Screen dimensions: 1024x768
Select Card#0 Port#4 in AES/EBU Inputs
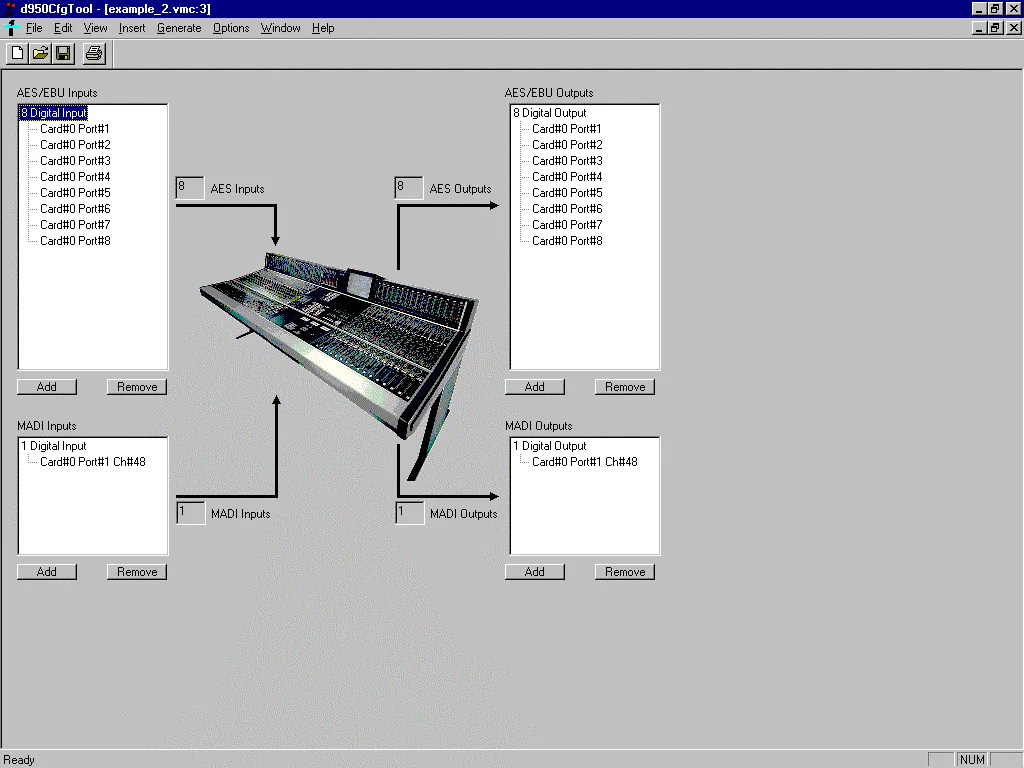click(x=75, y=176)
